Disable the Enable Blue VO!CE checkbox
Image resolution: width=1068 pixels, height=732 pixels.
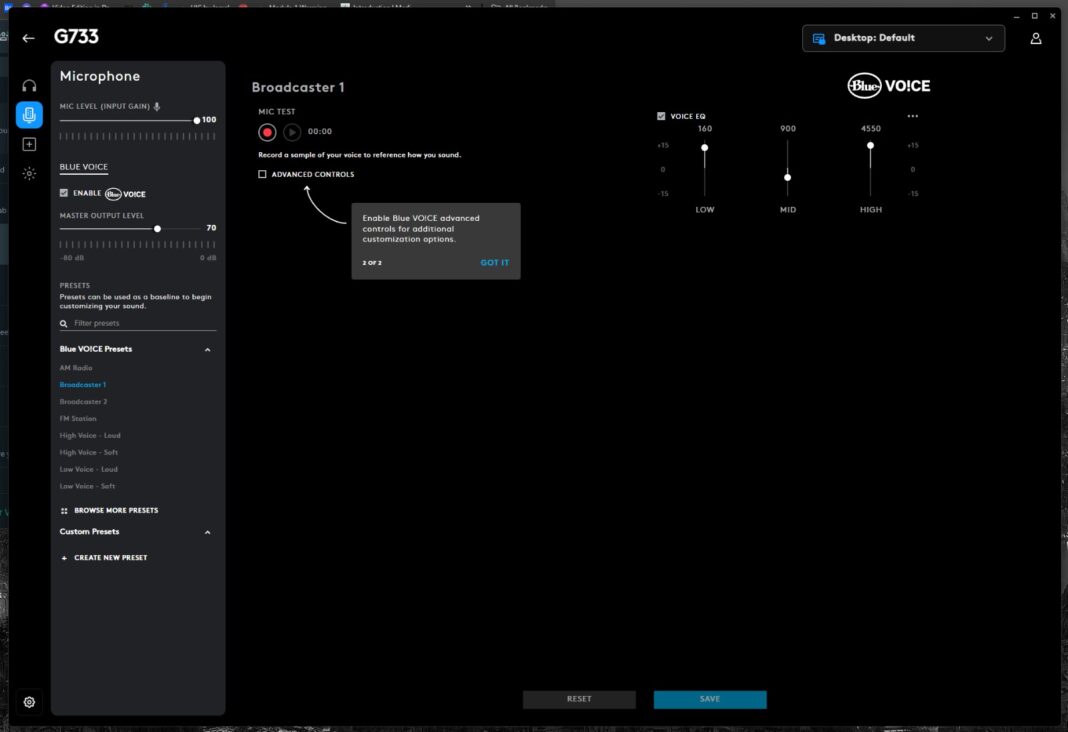(64, 193)
